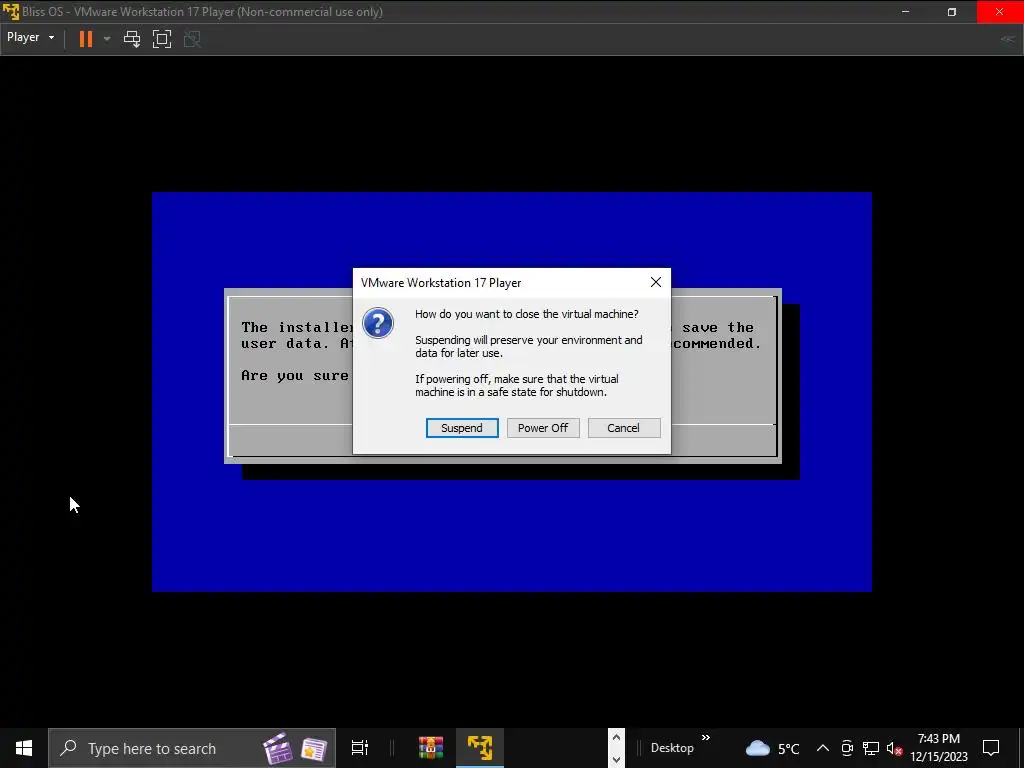Show hidden system tray icons
The width and height of the screenshot is (1024, 768).
(823, 748)
